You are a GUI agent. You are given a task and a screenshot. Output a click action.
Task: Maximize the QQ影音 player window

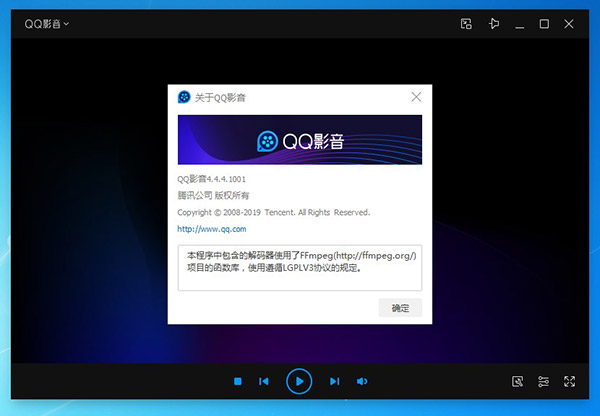pyautogui.click(x=544, y=24)
